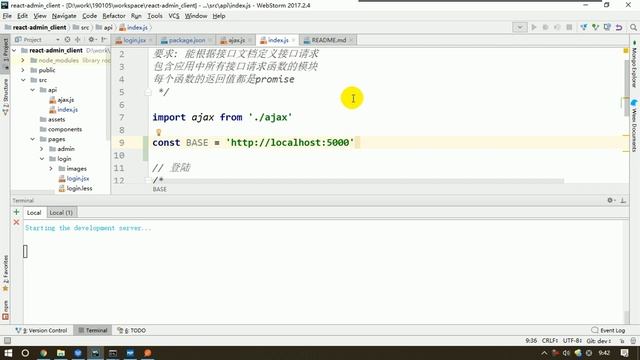Collapse the src folder

pos(23,80)
